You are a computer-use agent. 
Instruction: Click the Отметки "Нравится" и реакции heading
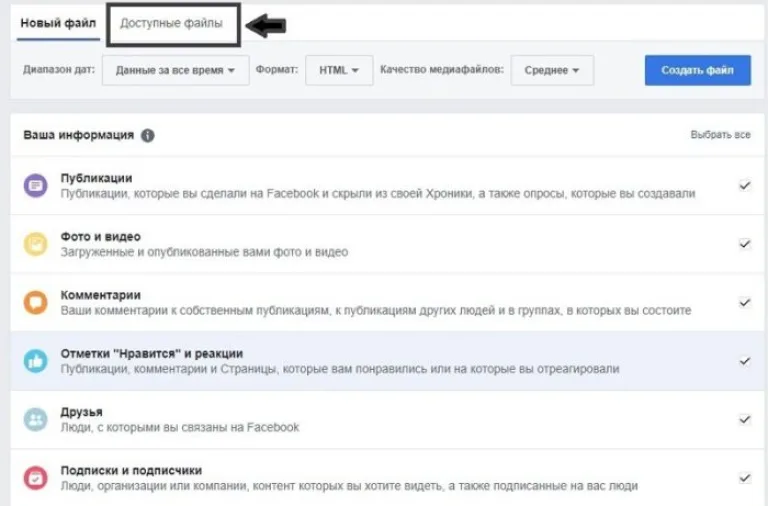tap(152, 353)
